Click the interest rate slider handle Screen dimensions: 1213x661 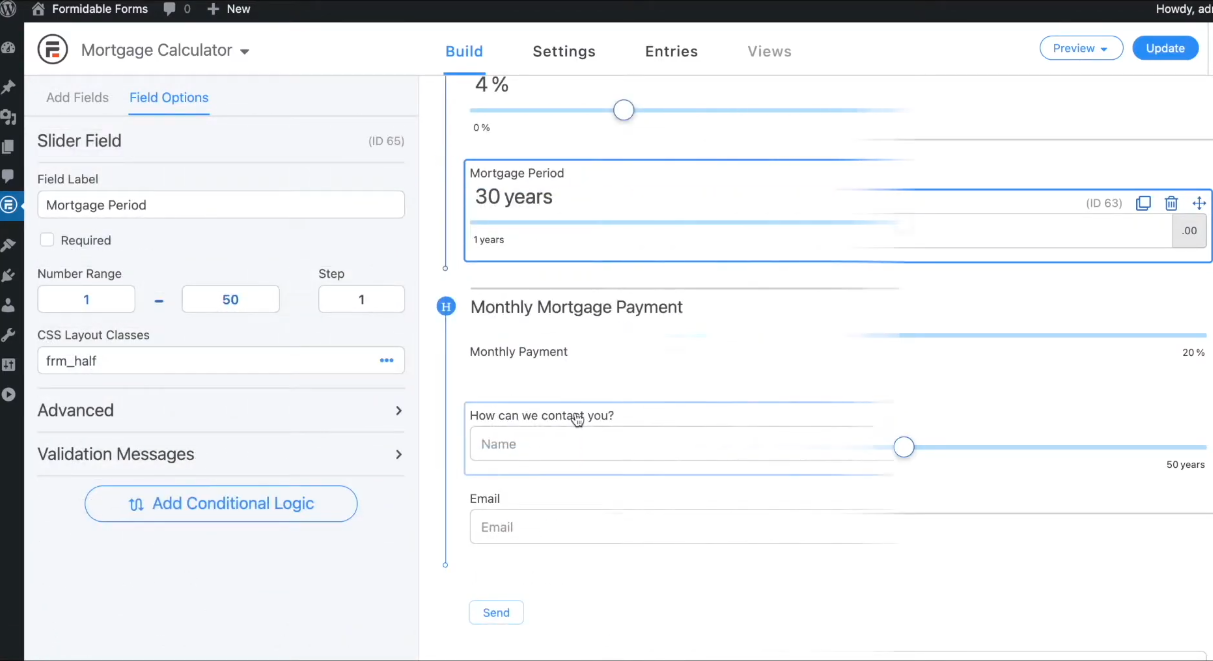[624, 110]
